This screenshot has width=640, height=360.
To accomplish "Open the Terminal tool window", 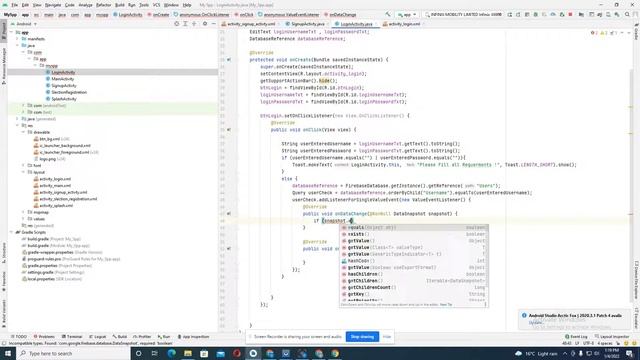I will (72, 337).
